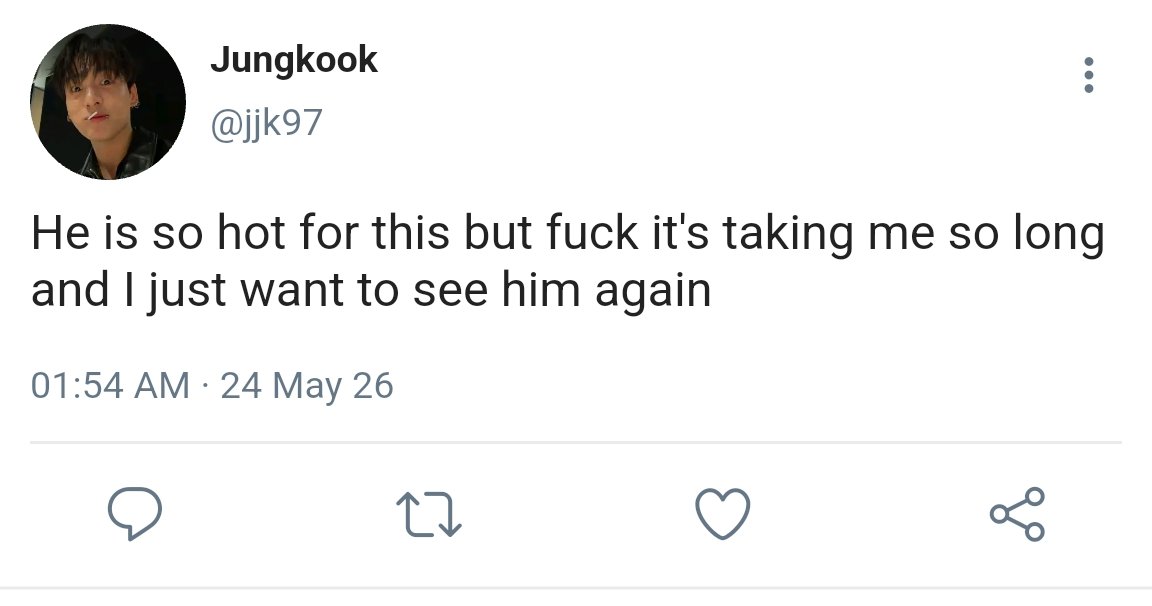This screenshot has width=1152, height=606.
Task: Tap the comment bubble below the timestamp
Action: click(x=134, y=513)
